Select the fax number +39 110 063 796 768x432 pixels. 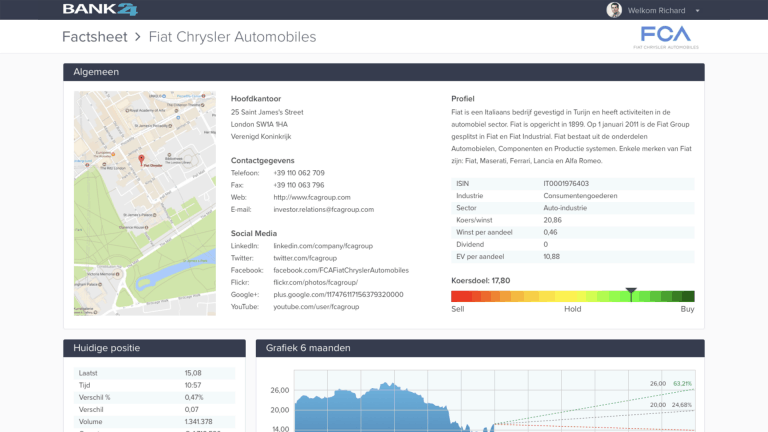point(299,185)
